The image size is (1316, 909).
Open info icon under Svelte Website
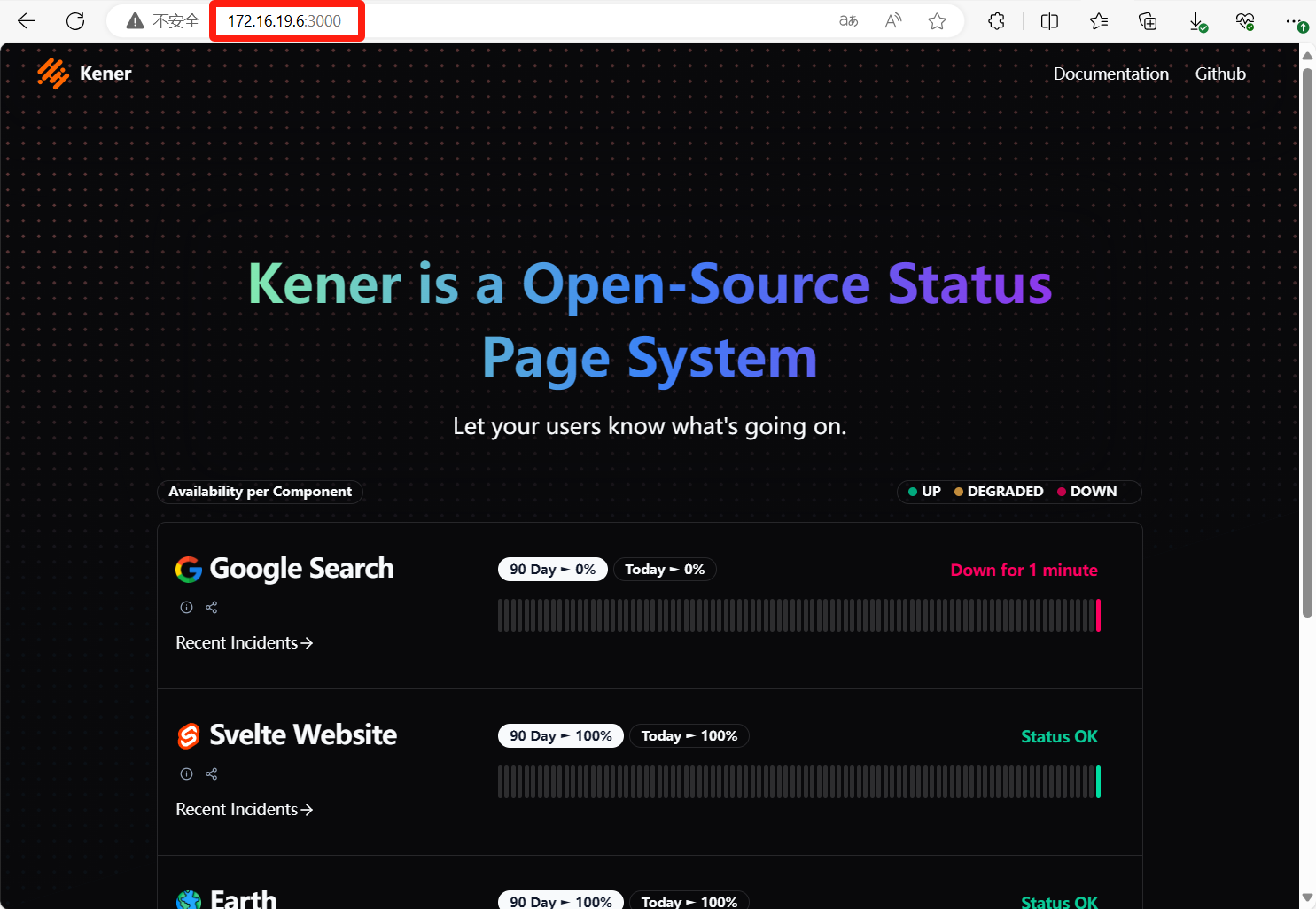[186, 774]
